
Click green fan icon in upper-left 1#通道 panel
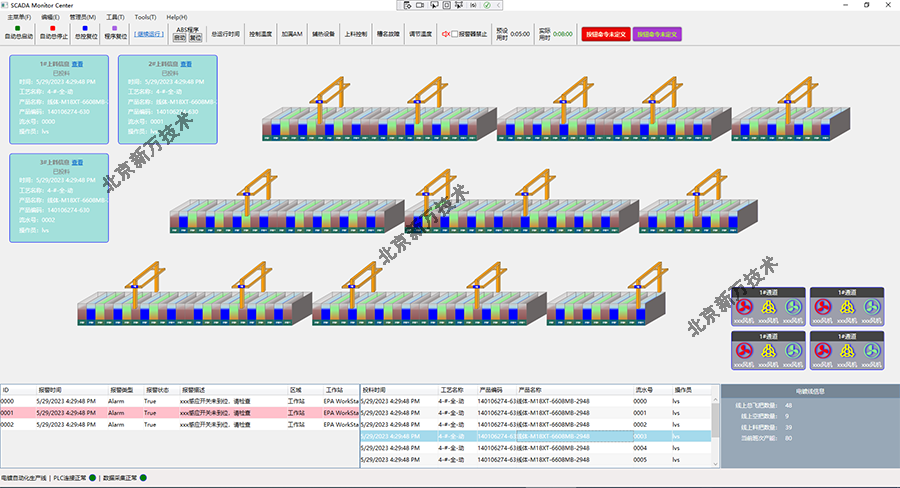pos(793,307)
